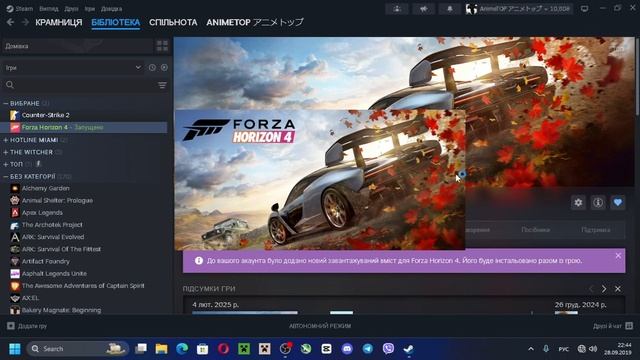Open Opera browser from the taskbar

(x=223, y=349)
